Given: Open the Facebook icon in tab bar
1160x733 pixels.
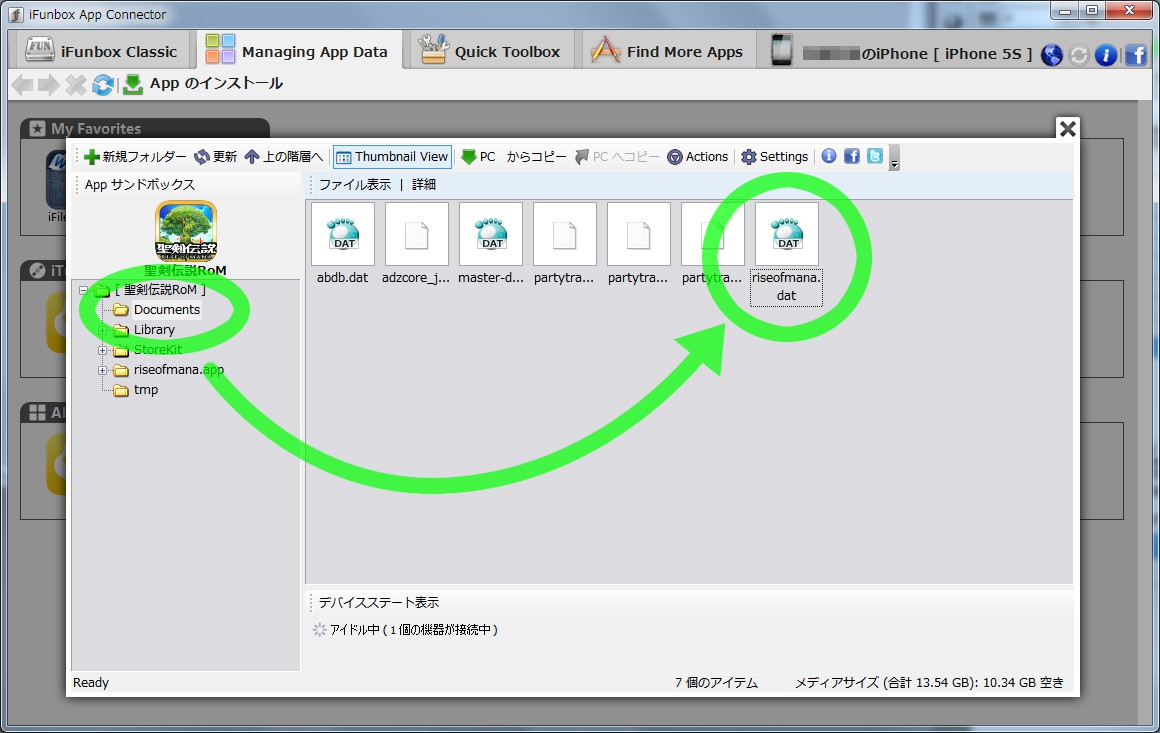Looking at the screenshot, I should coord(1136,54).
